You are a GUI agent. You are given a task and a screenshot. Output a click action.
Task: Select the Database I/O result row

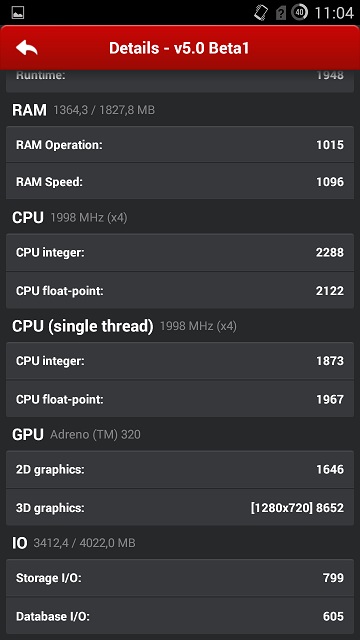pos(180,616)
